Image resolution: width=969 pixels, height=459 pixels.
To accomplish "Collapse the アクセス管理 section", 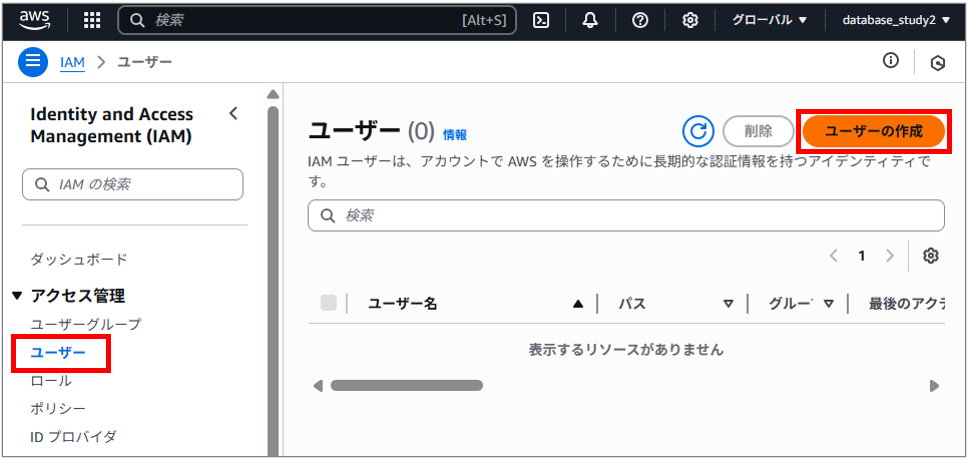I will pyautogui.click(x=17, y=297).
